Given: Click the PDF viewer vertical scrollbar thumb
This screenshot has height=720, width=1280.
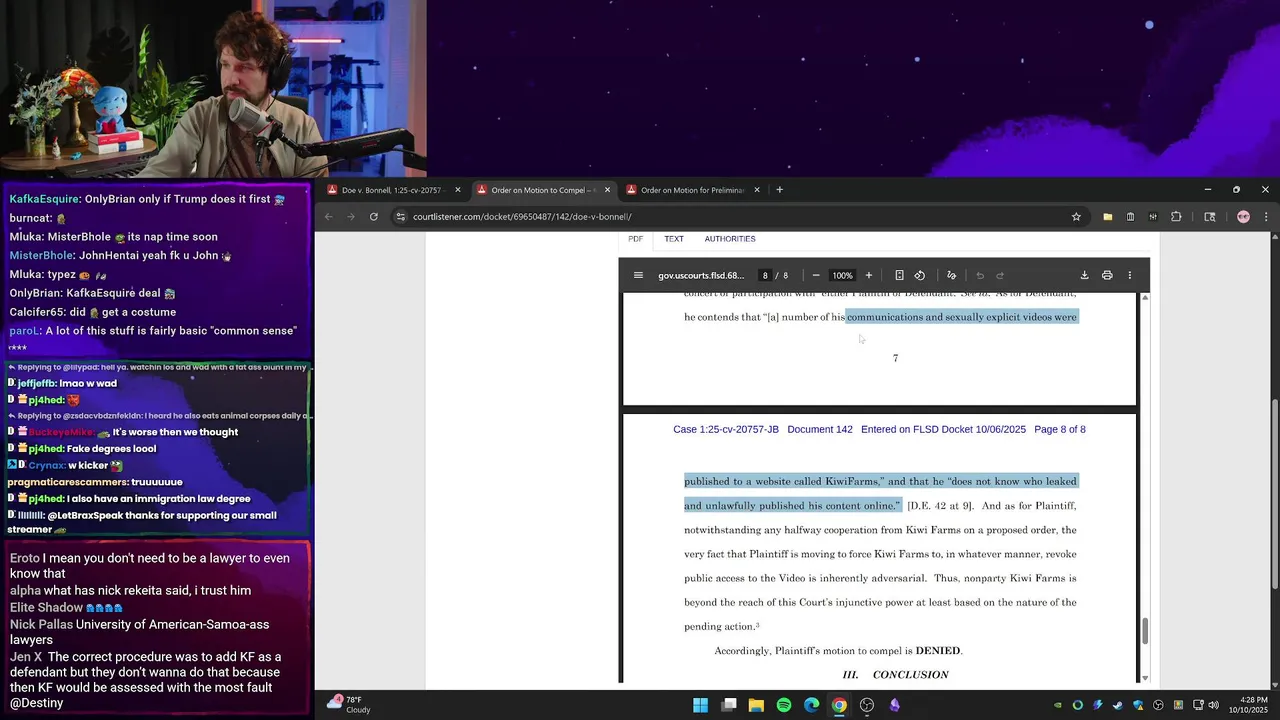Looking at the screenshot, I should click(1145, 631).
